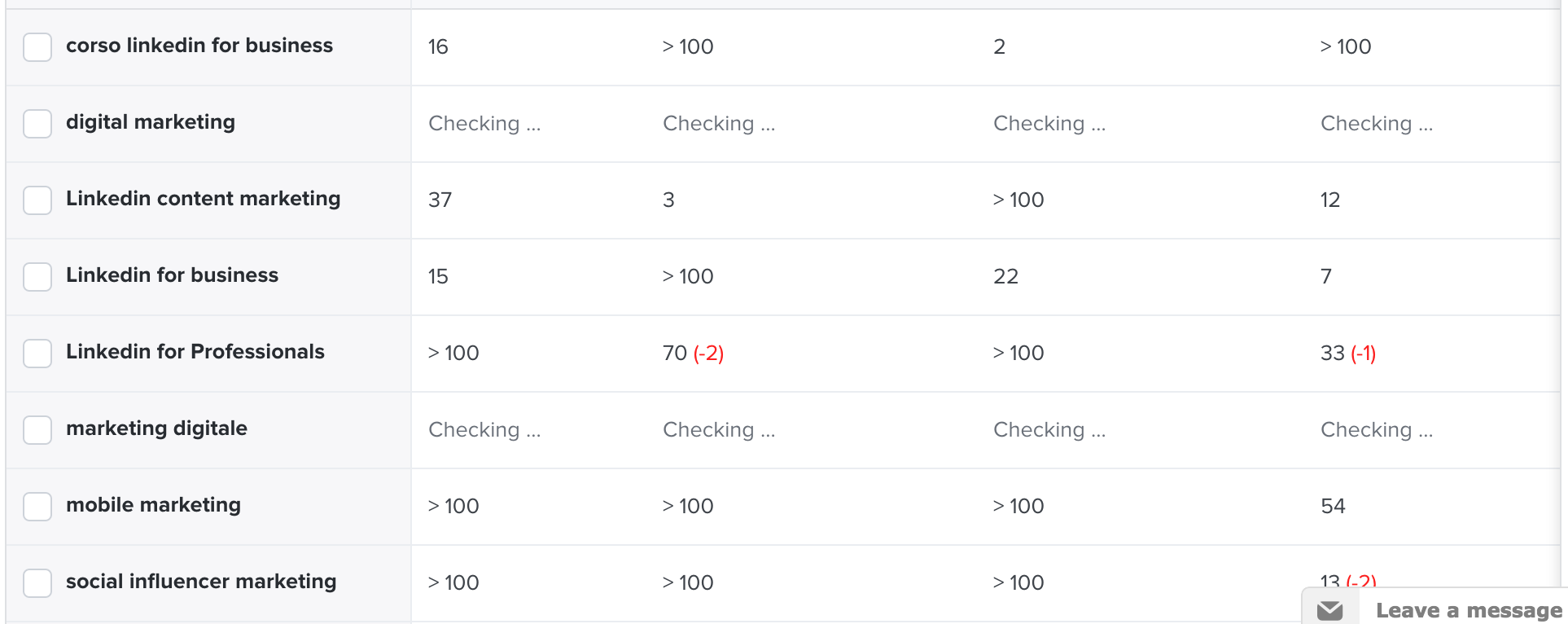Enable the marketing digitale checkbox
This screenshot has width=1568, height=624.
(37, 430)
